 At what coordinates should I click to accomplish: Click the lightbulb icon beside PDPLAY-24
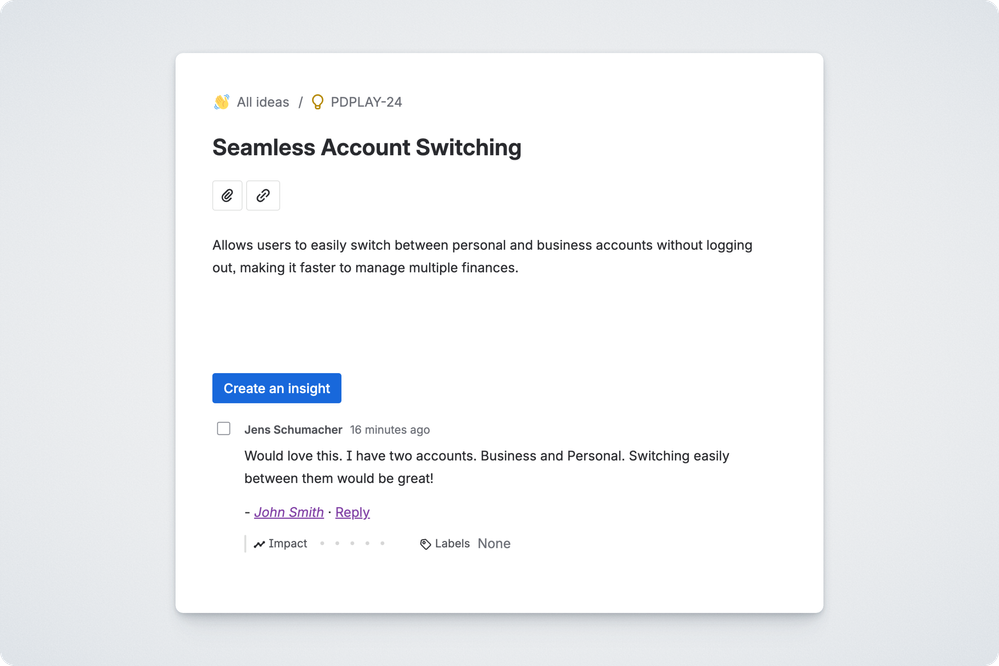(x=318, y=102)
